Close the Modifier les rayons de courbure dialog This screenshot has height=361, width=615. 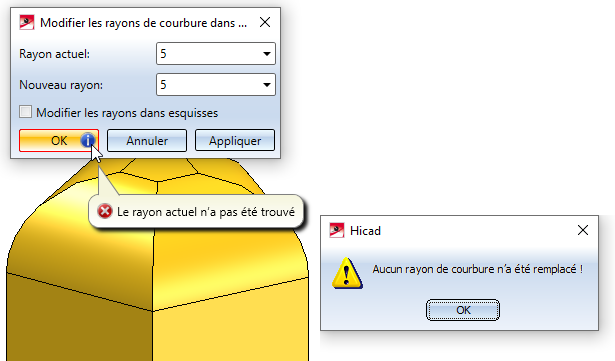tap(265, 22)
